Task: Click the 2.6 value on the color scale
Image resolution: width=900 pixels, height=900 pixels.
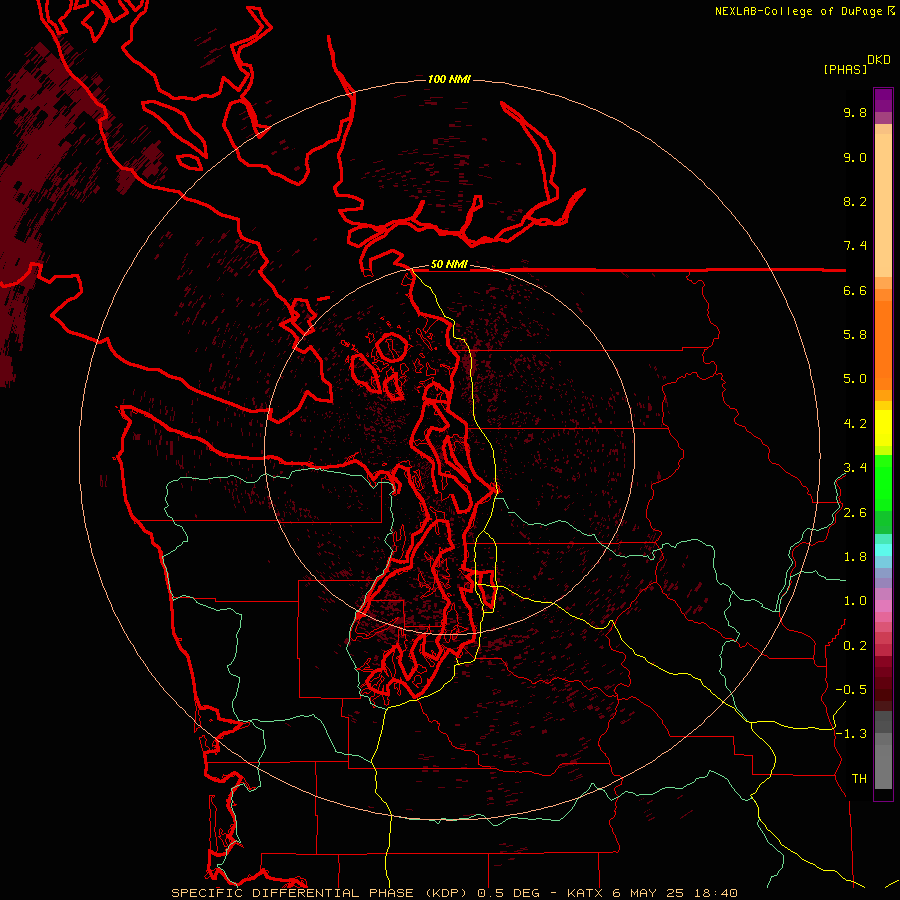Action: tap(855, 513)
